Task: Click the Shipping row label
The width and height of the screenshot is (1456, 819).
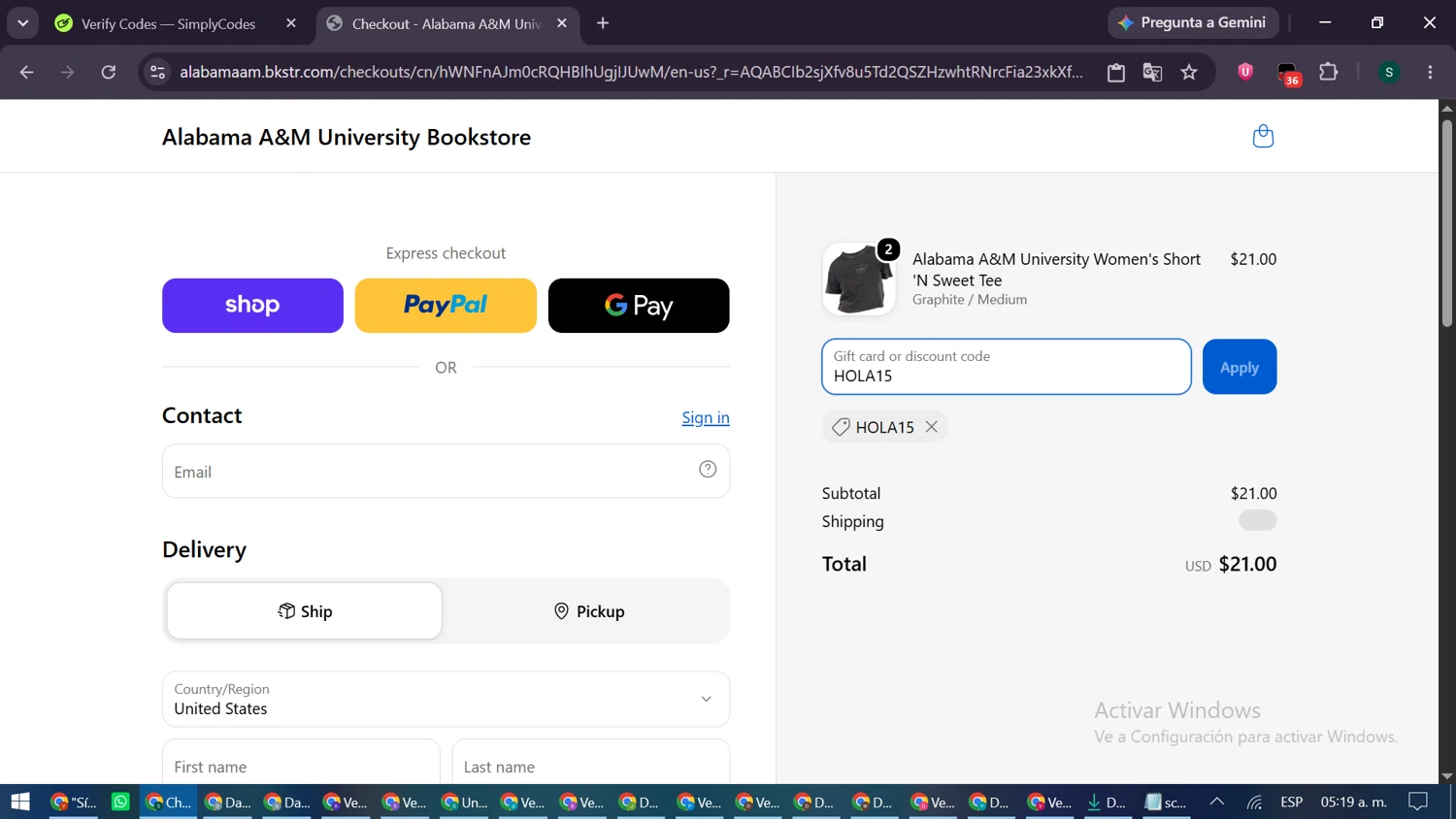Action: tap(853, 521)
